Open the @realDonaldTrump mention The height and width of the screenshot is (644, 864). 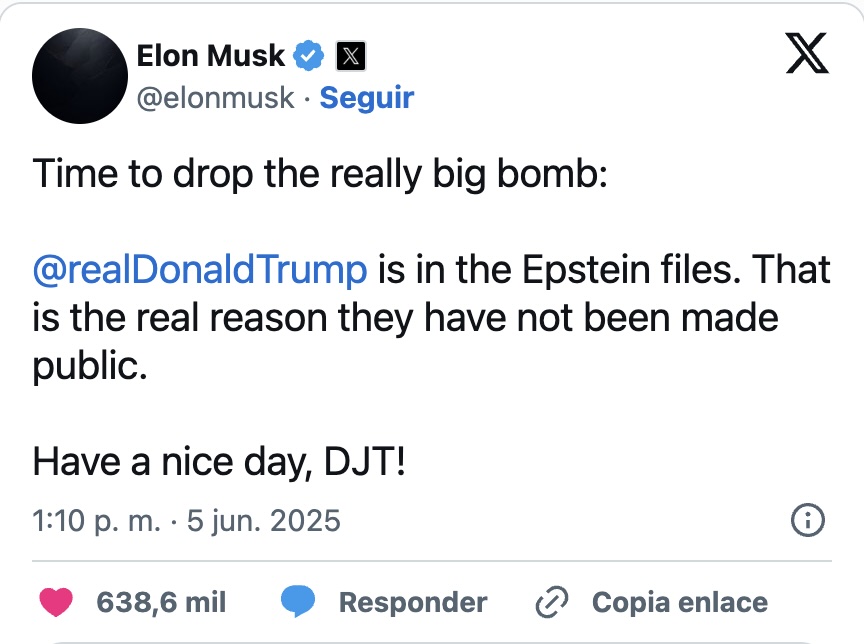tap(200, 270)
